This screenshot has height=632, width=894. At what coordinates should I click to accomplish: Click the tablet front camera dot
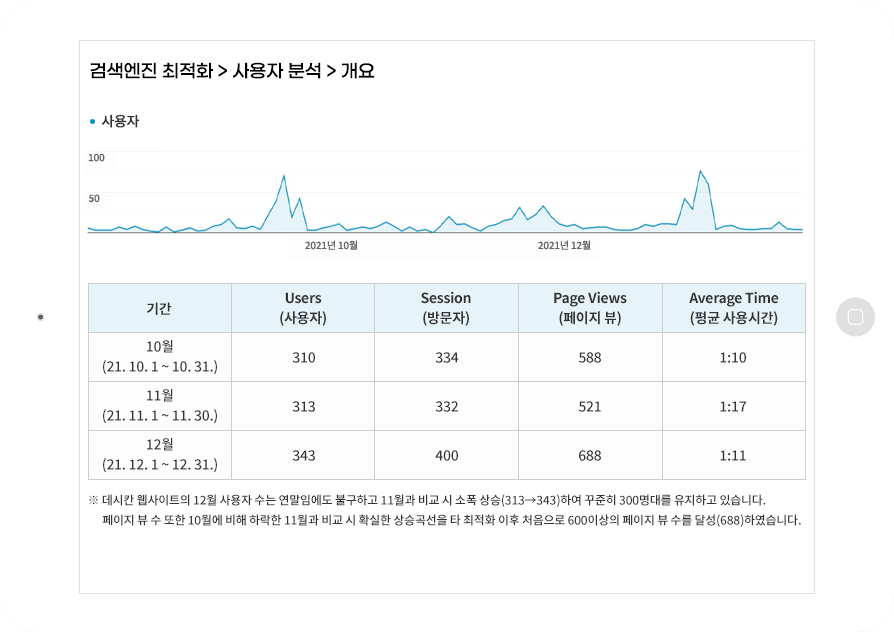pos(40,317)
